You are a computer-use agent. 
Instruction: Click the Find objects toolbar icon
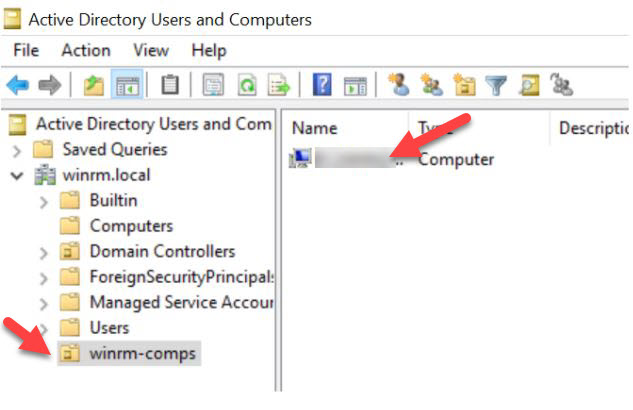click(529, 85)
